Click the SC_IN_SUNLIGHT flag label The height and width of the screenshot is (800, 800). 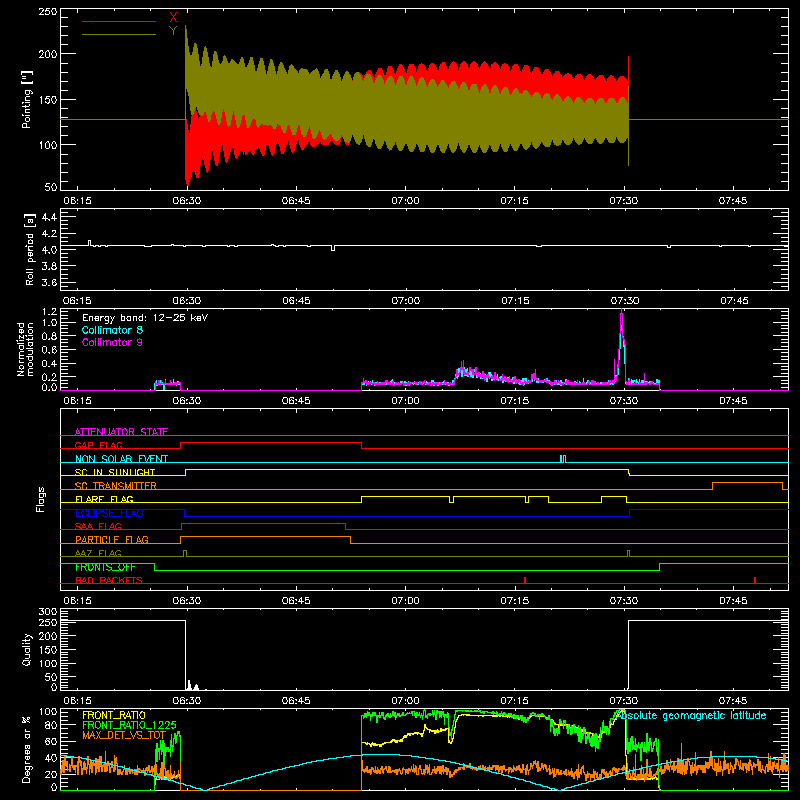coord(115,472)
